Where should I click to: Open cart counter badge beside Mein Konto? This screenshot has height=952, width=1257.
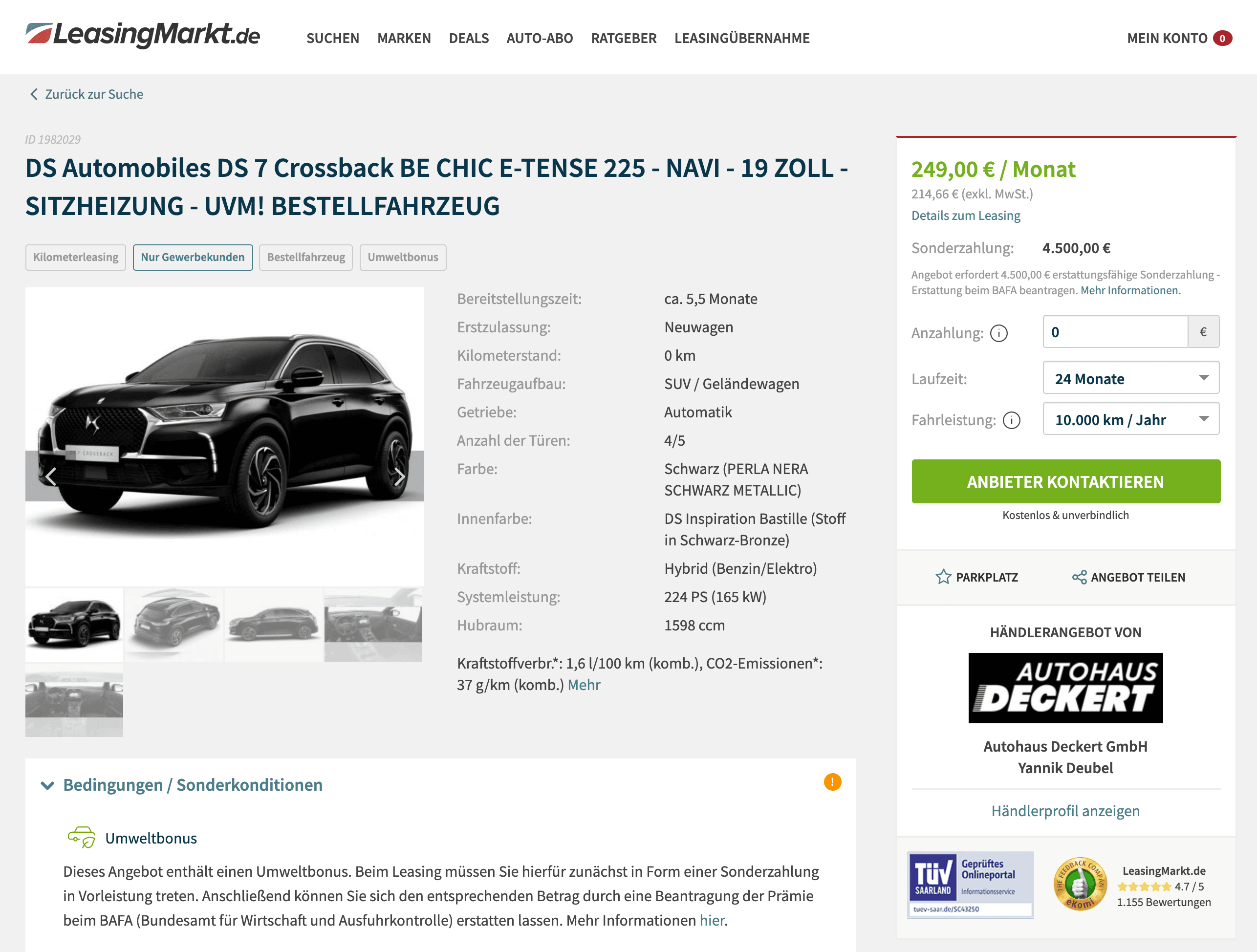click(1222, 38)
